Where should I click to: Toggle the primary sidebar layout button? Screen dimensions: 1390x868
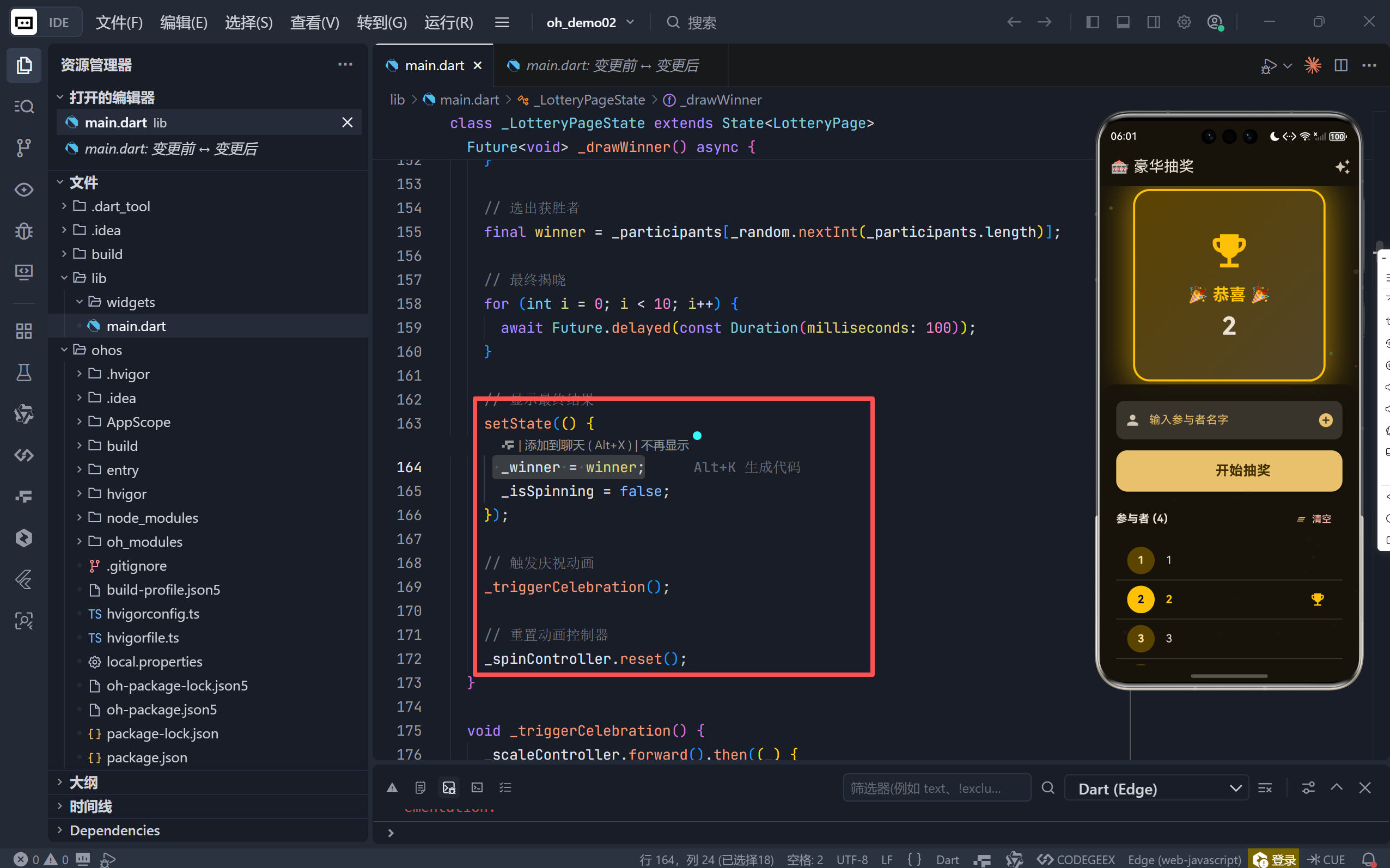(x=1092, y=22)
